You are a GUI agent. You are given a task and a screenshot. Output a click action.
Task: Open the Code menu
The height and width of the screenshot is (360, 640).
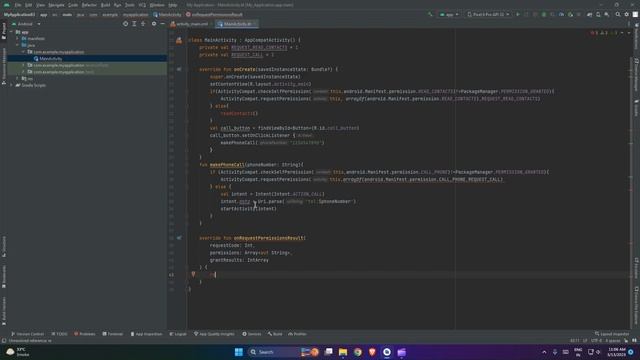click(x=73, y=5)
